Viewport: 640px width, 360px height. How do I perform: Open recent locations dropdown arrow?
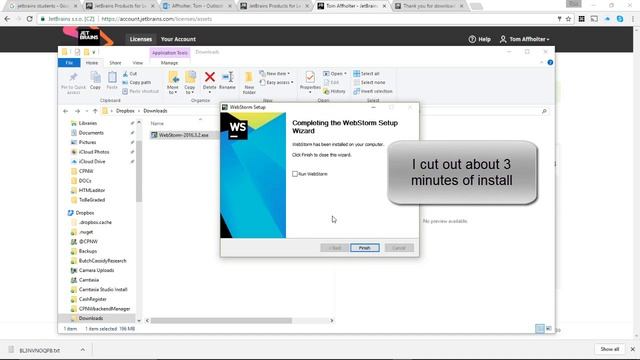[x=87, y=111]
